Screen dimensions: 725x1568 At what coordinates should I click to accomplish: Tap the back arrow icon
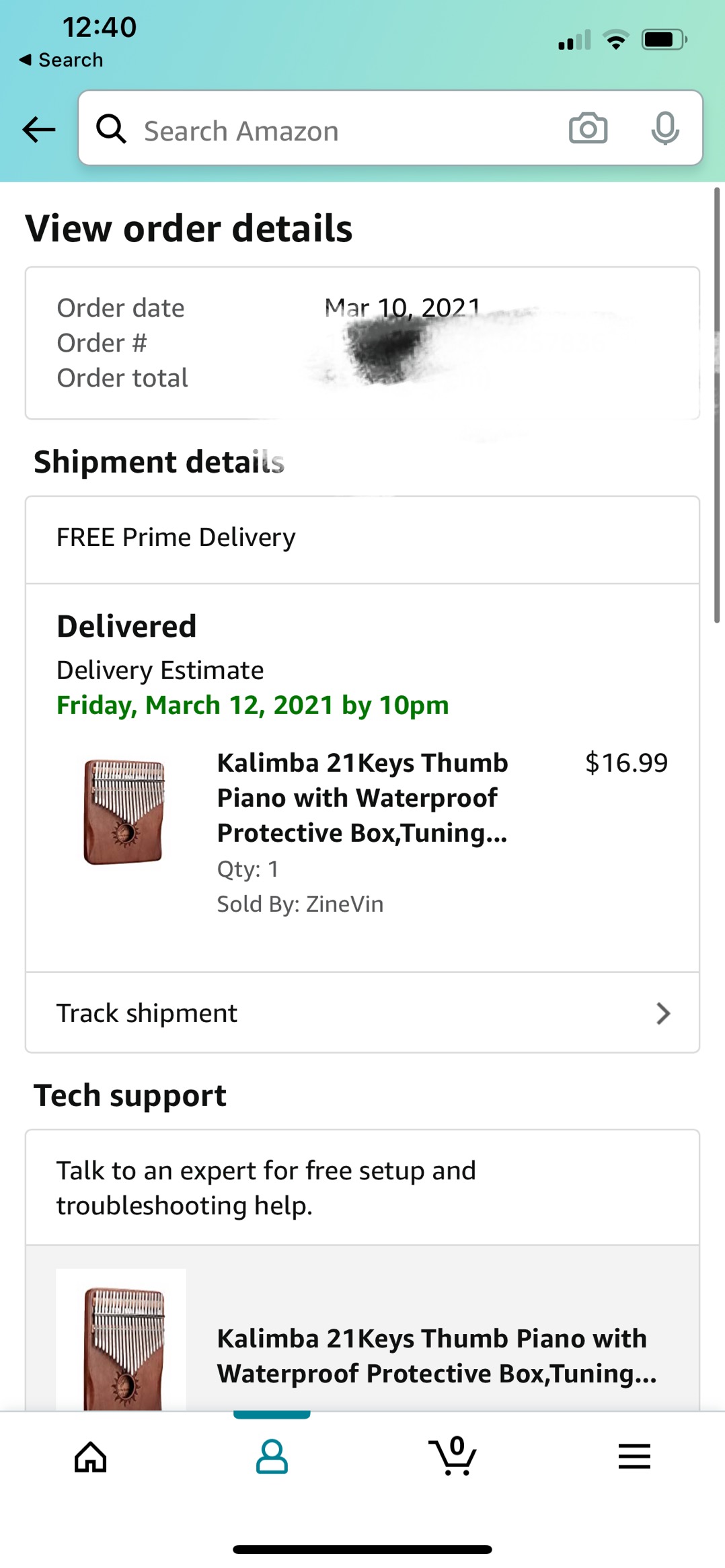pyautogui.click(x=38, y=129)
